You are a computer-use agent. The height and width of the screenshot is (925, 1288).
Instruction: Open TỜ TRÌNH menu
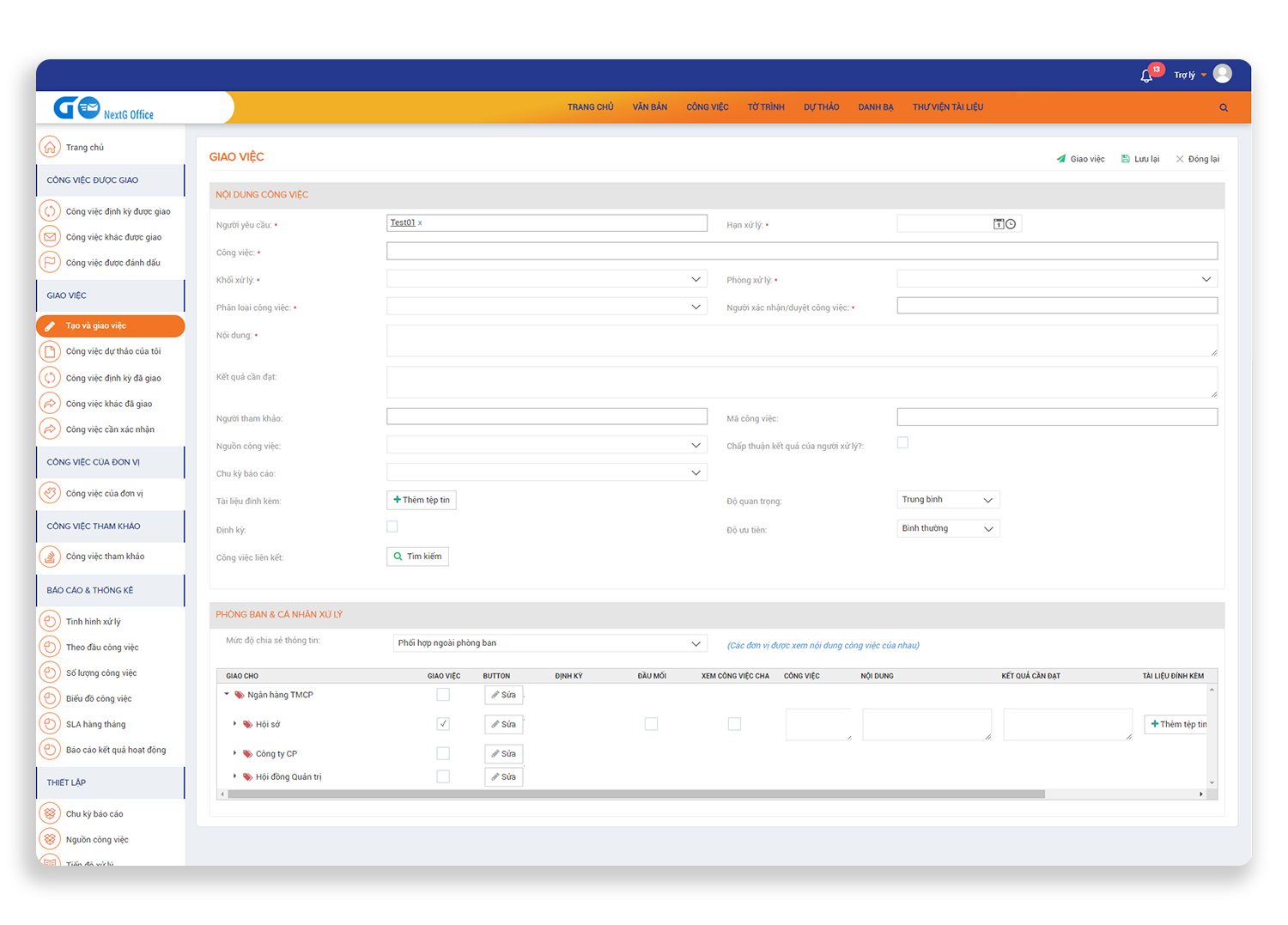[766, 107]
